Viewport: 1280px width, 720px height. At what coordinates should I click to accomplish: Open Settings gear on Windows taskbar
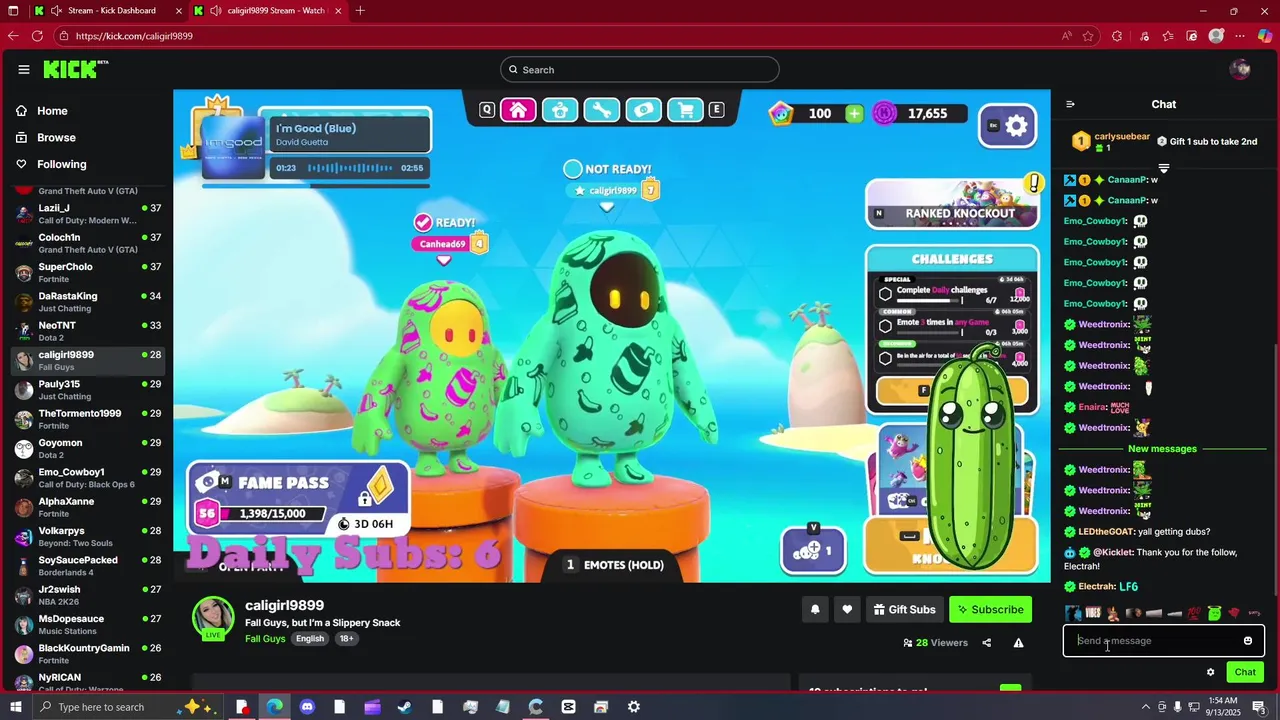633,707
